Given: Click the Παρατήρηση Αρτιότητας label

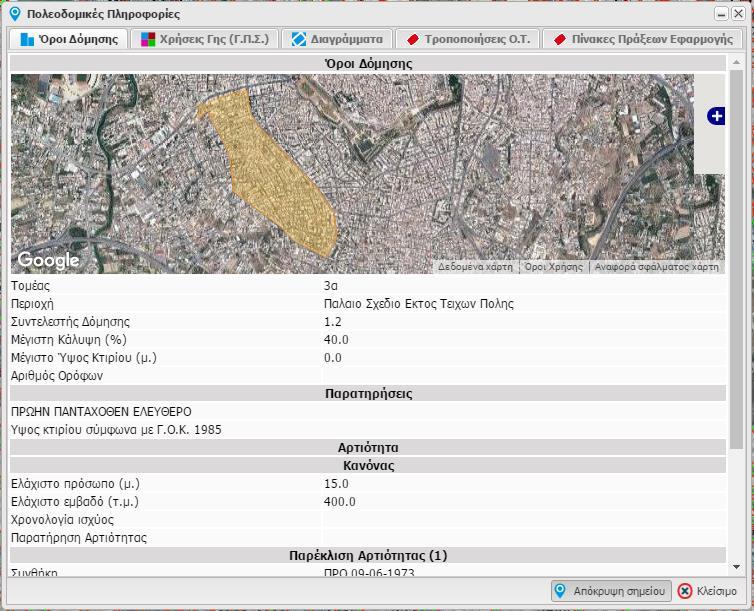Looking at the screenshot, I should [79, 537].
